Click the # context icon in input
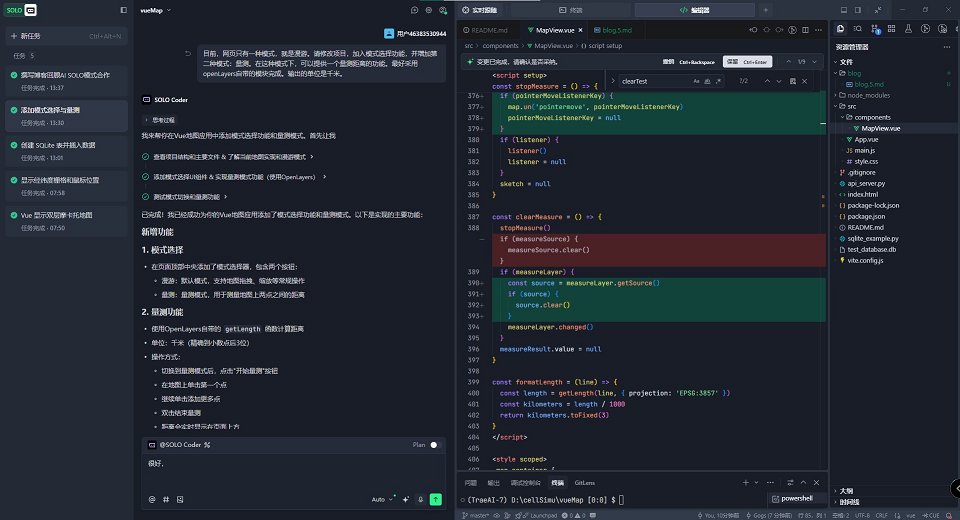Image resolution: width=960 pixels, height=520 pixels. pos(166,499)
